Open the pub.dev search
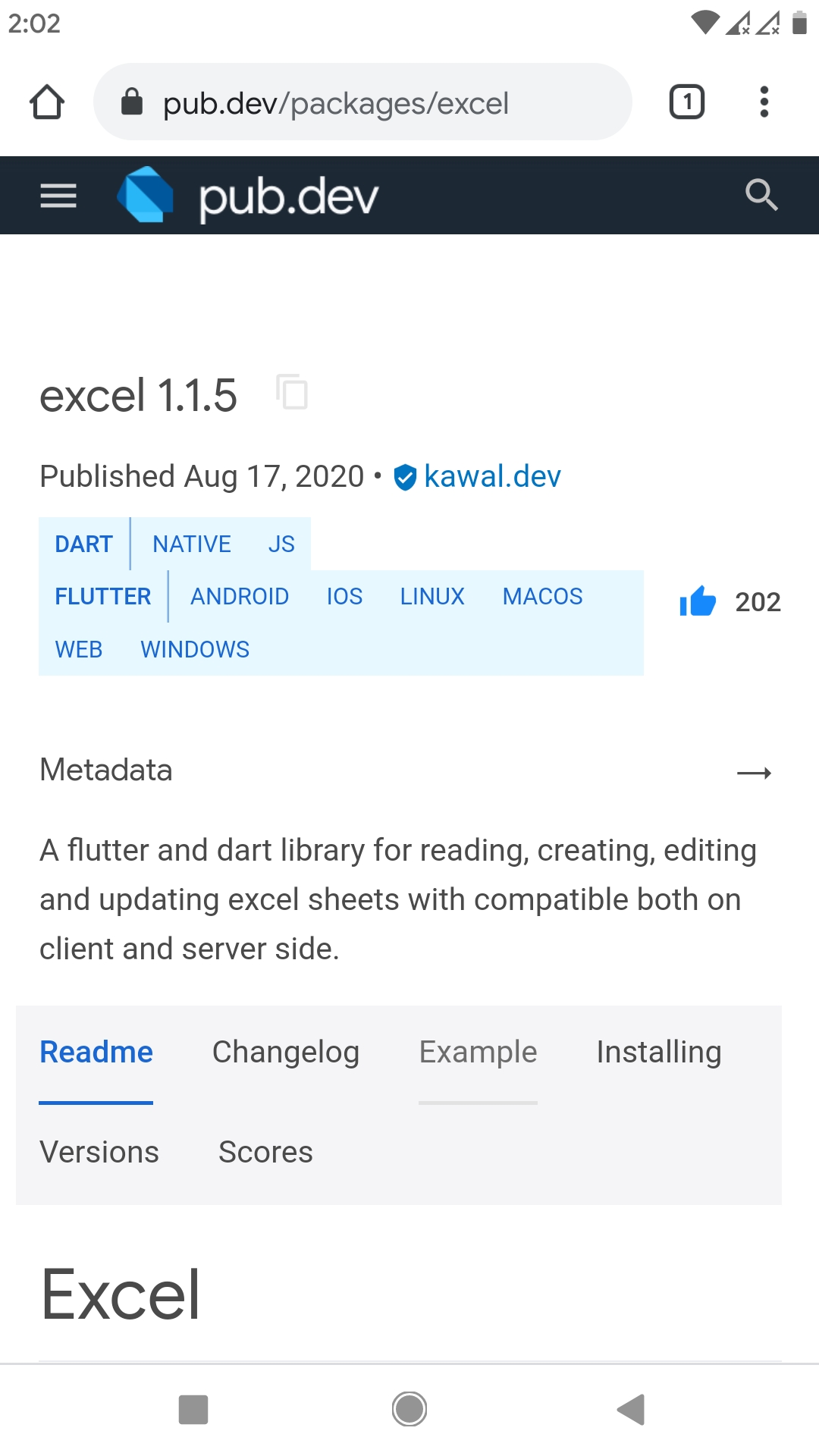This screenshot has height=1456, width=819. (x=762, y=195)
